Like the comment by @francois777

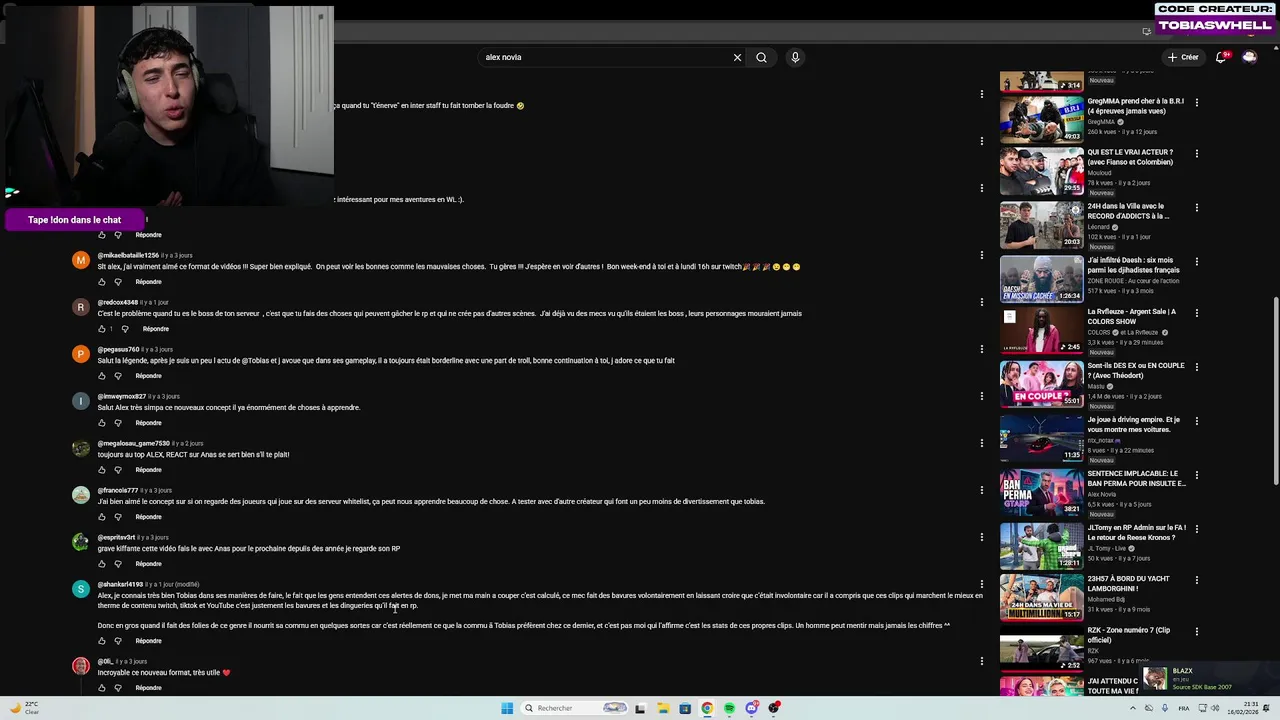pyautogui.click(x=101, y=517)
